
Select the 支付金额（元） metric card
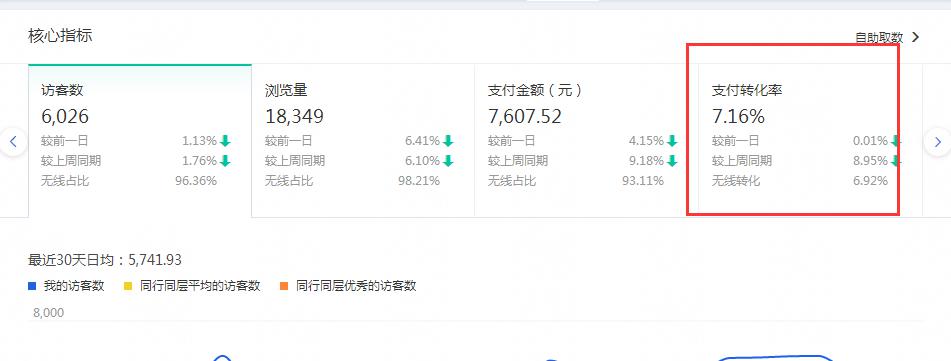pos(586,140)
